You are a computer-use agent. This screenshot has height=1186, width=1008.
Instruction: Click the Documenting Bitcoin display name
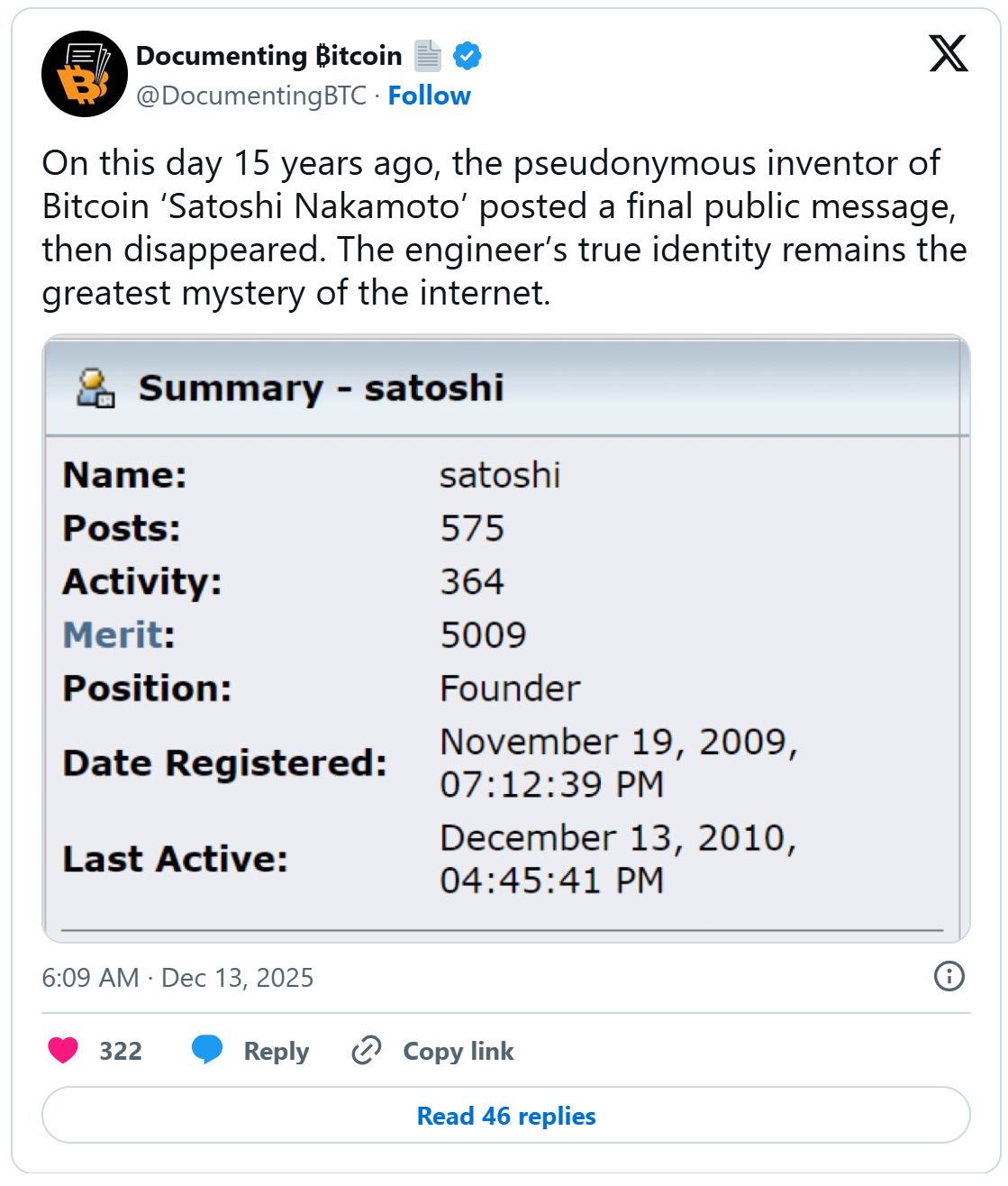268,56
